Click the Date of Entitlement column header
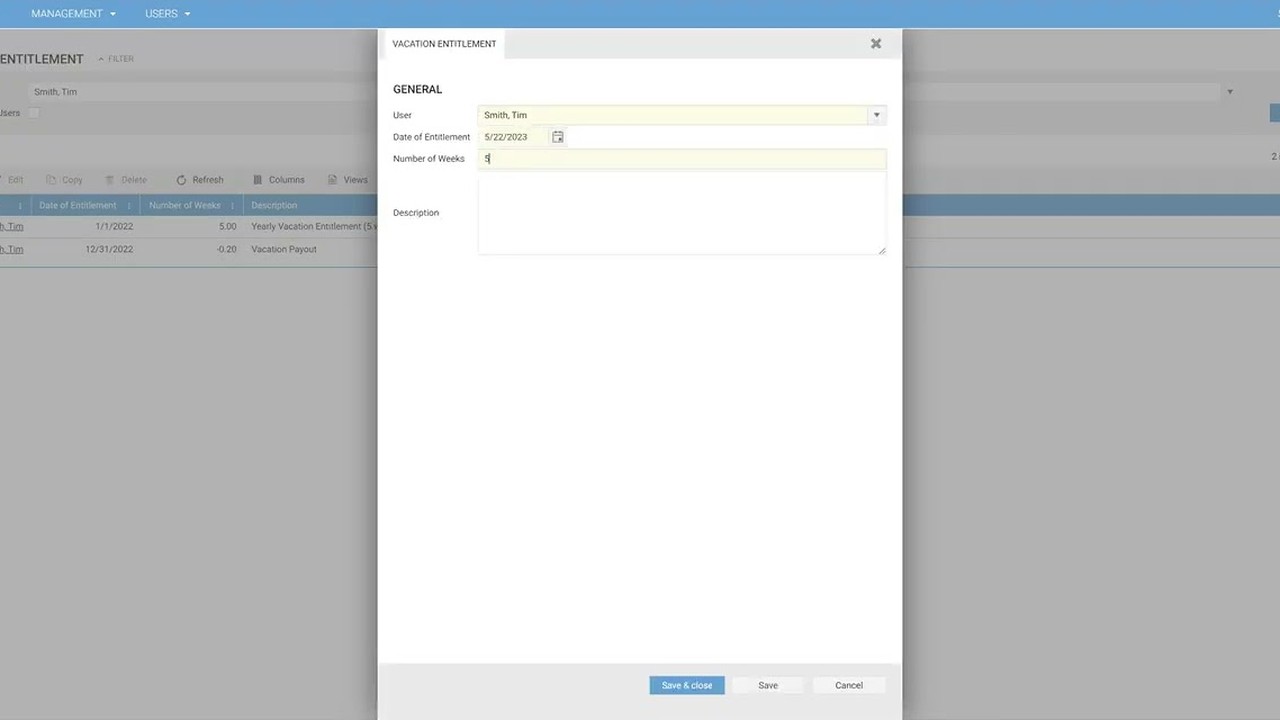 pos(78,206)
